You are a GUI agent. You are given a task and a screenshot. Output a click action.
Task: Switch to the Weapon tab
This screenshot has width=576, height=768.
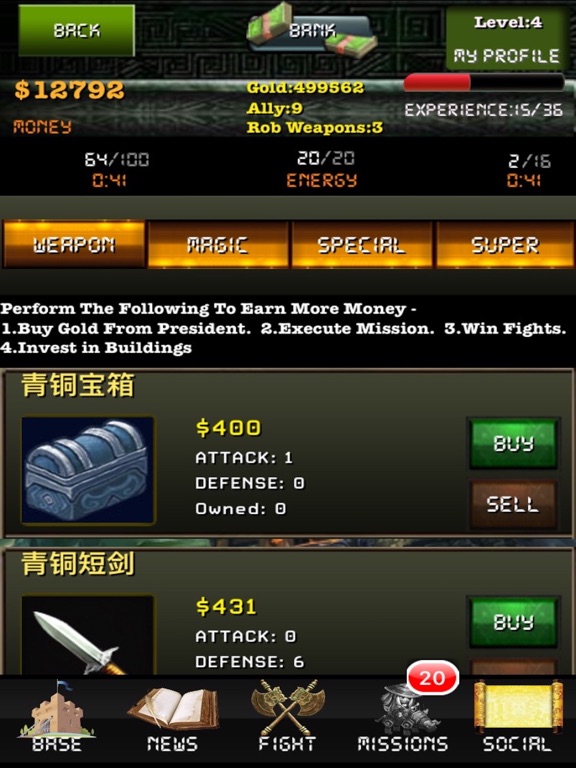tap(74, 244)
